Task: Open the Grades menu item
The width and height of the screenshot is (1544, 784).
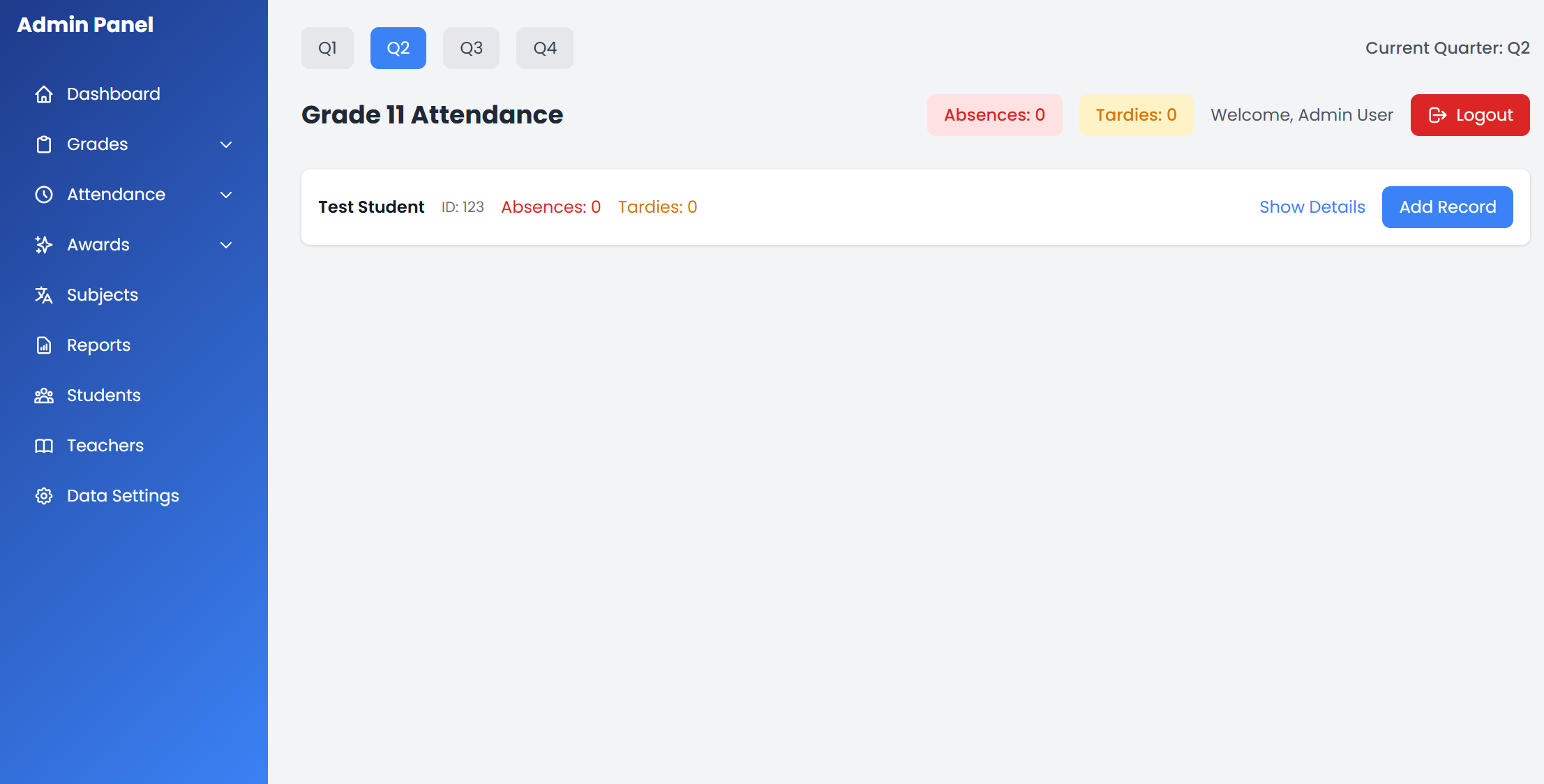Action: (x=134, y=144)
